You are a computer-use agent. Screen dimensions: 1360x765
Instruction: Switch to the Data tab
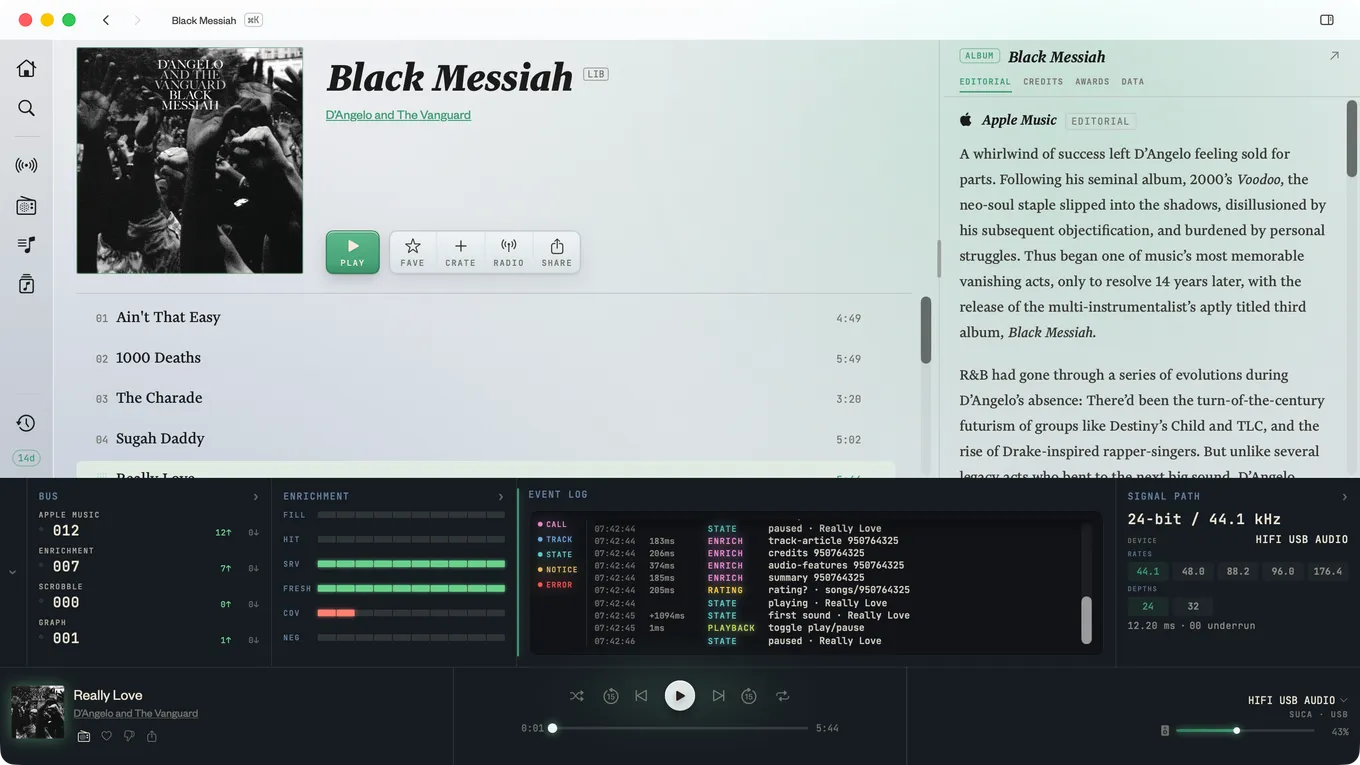[x=1133, y=82]
